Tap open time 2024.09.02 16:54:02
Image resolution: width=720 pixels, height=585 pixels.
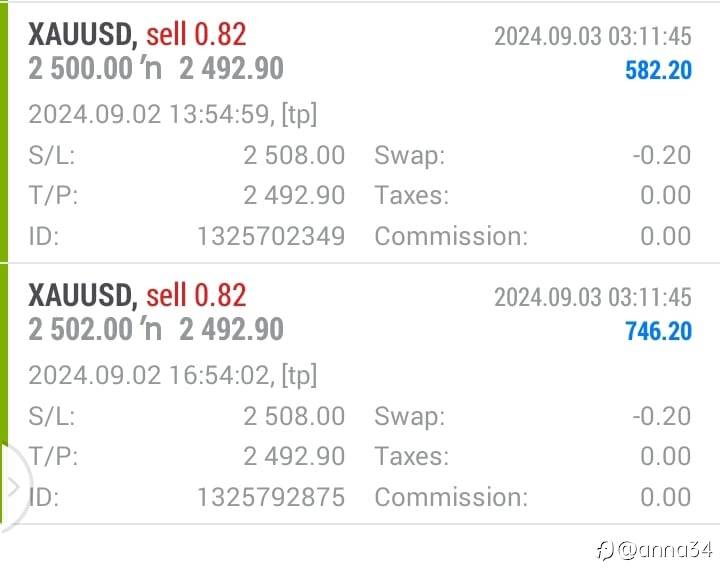pyautogui.click(x=149, y=375)
